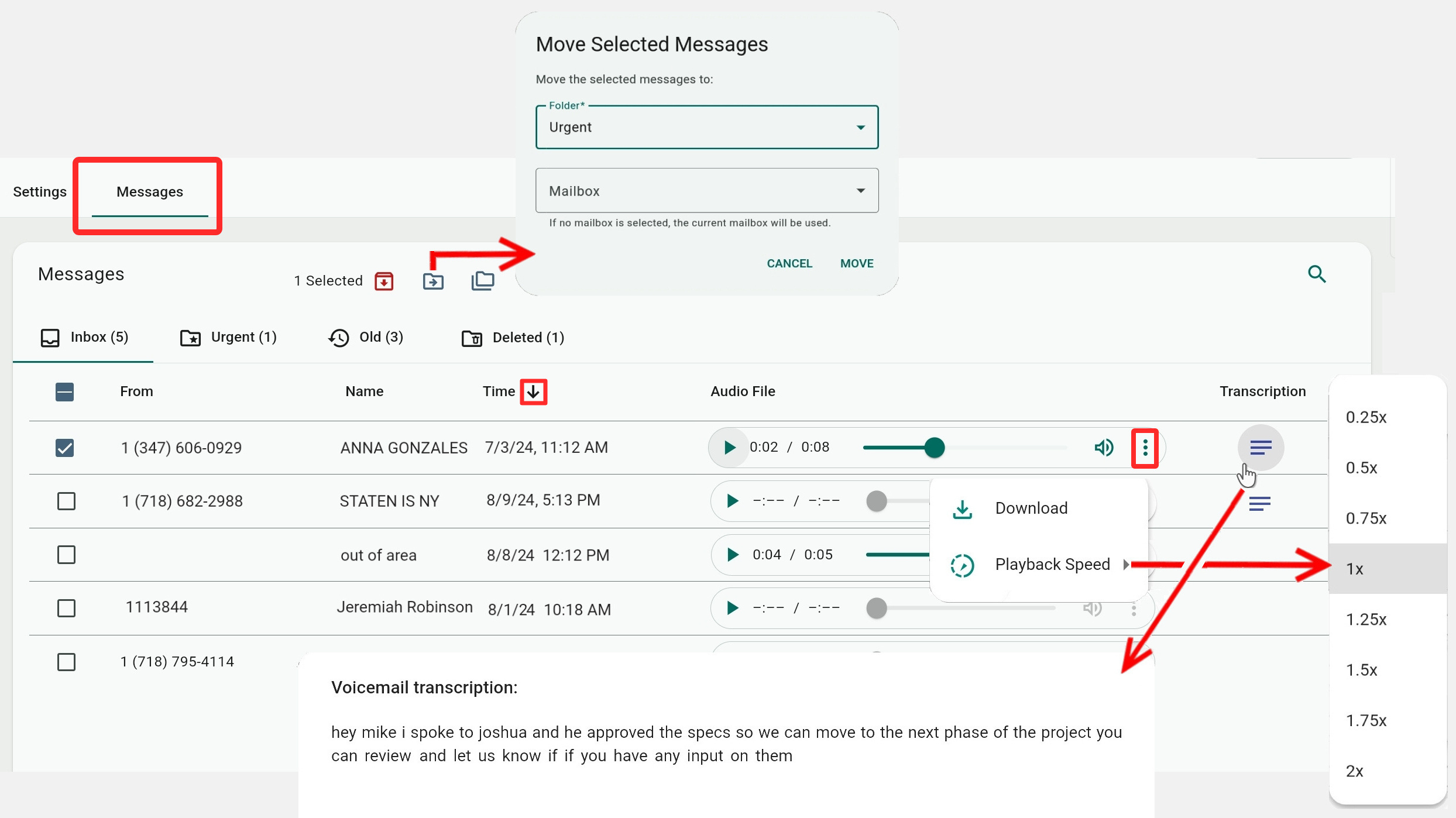
Task: Click the CANCEL button in dialog
Action: (789, 263)
